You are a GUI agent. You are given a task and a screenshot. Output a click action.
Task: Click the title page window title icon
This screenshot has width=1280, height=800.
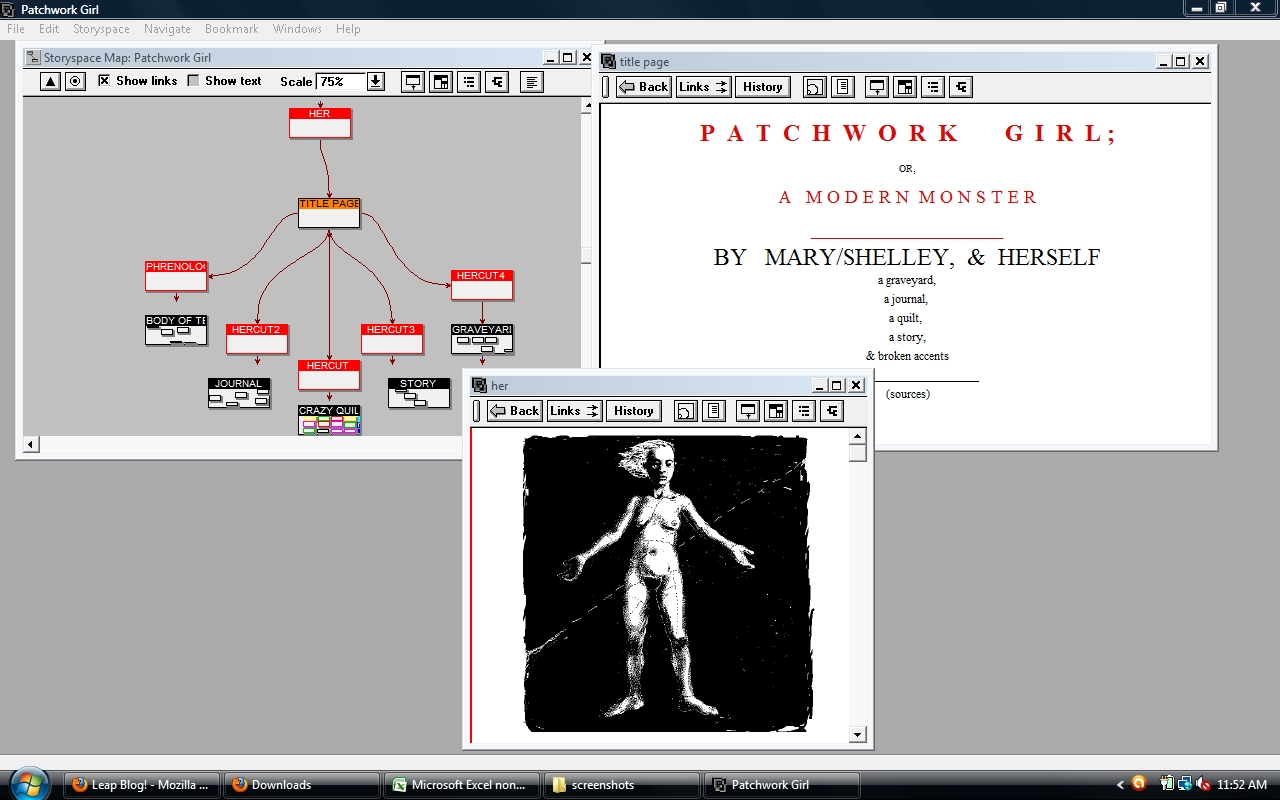(608, 62)
